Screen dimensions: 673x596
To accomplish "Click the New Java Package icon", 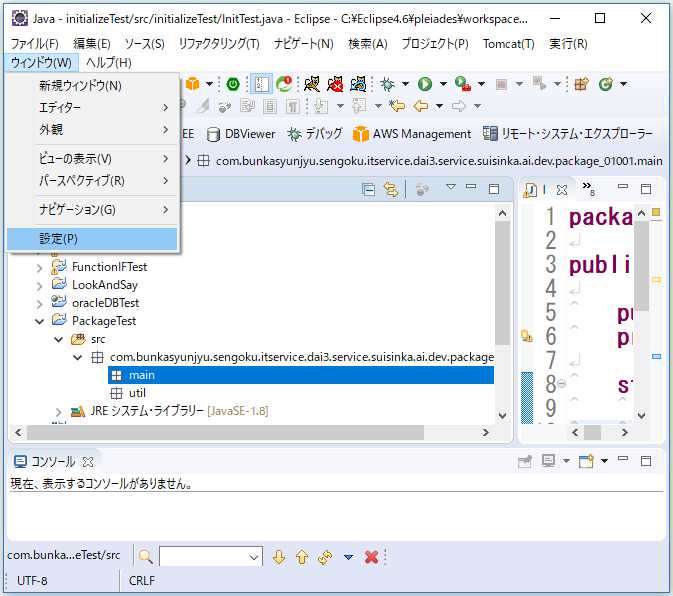I will coord(582,84).
